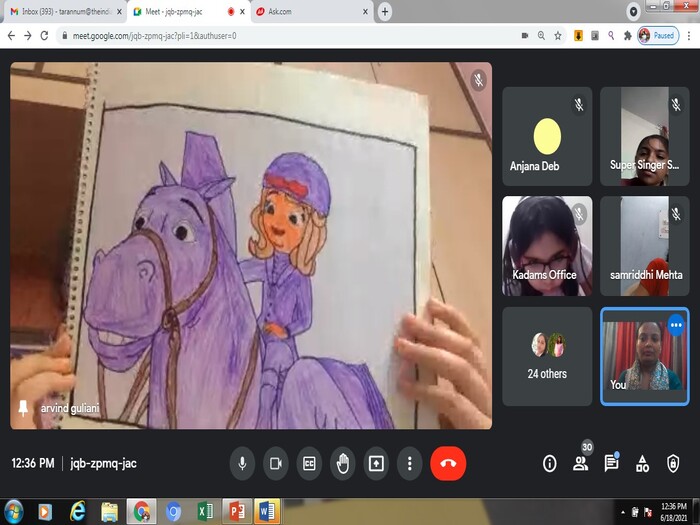Open File Explorer from taskbar

click(x=109, y=512)
